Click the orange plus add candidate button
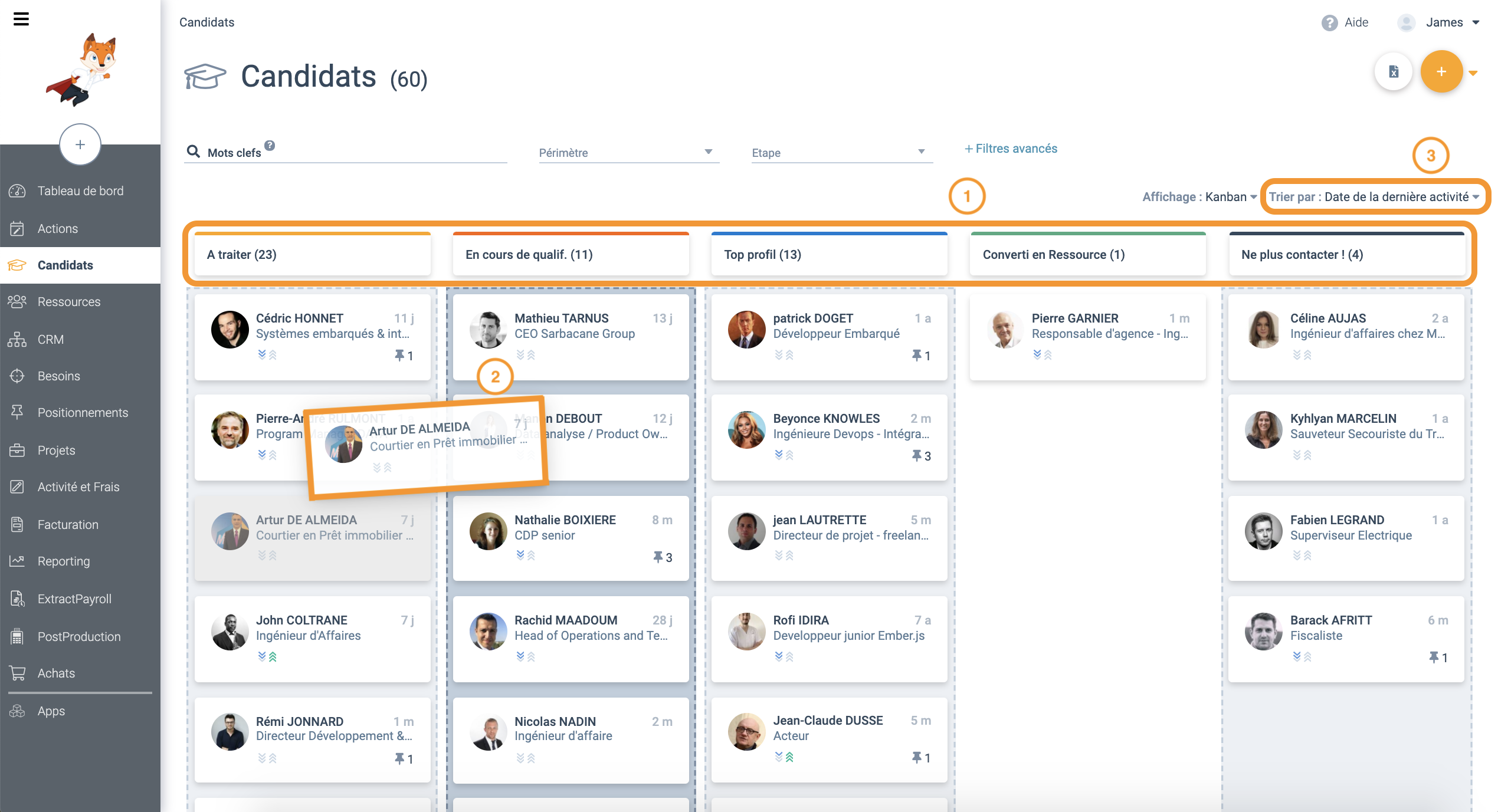Image resolution: width=1498 pixels, height=812 pixels. [1441, 72]
